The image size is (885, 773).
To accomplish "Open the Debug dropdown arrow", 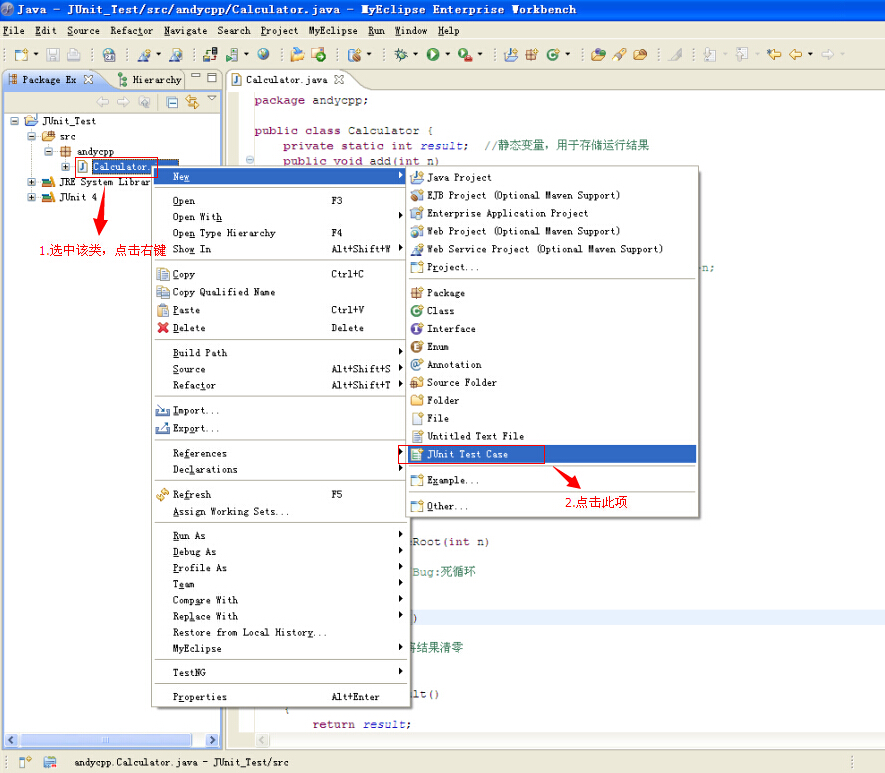I will click(415, 54).
